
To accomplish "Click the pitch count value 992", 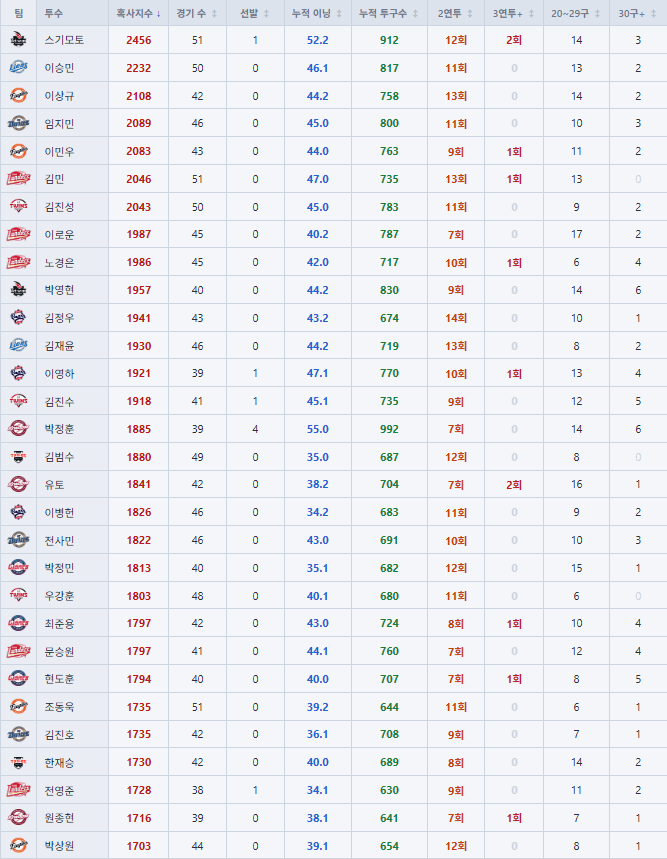I will pos(389,429).
